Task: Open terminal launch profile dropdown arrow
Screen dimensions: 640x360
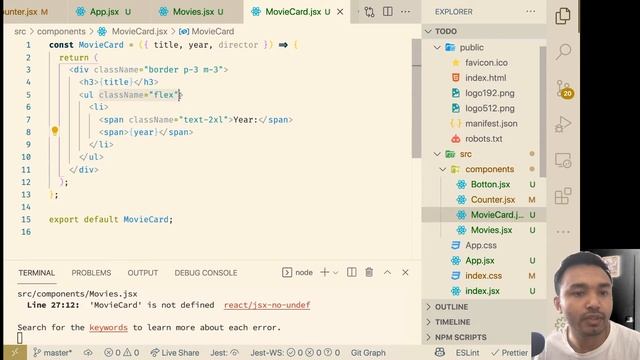Action: pyautogui.click(x=336, y=273)
